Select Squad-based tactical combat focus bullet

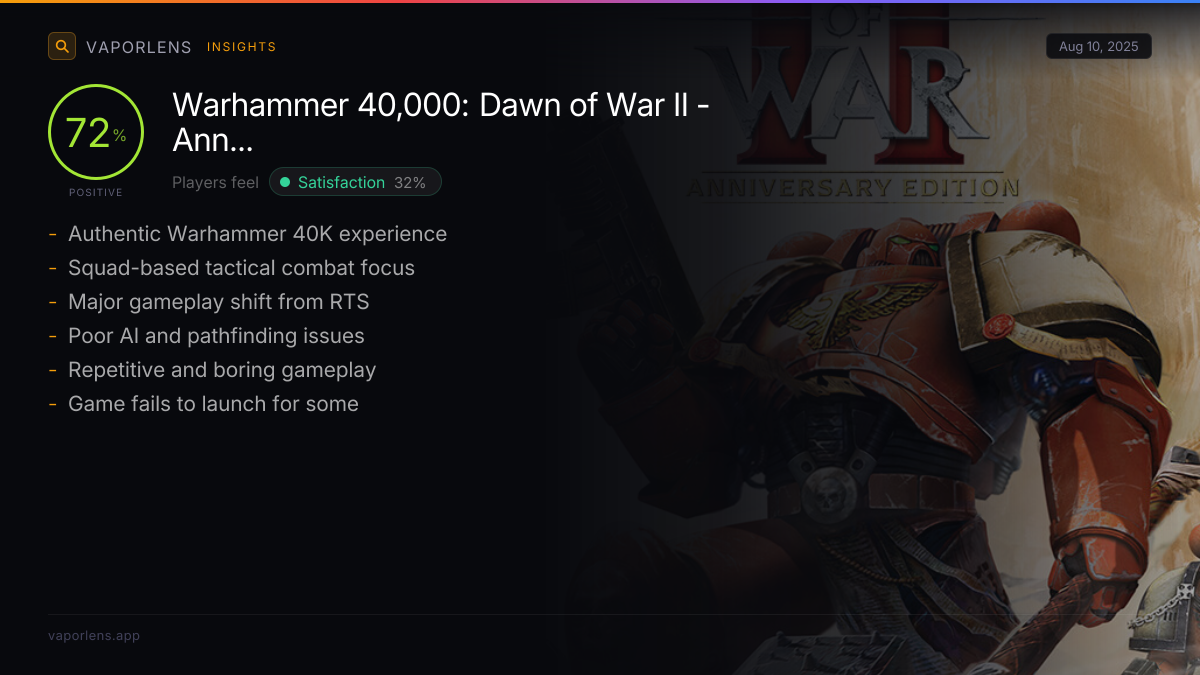point(241,268)
